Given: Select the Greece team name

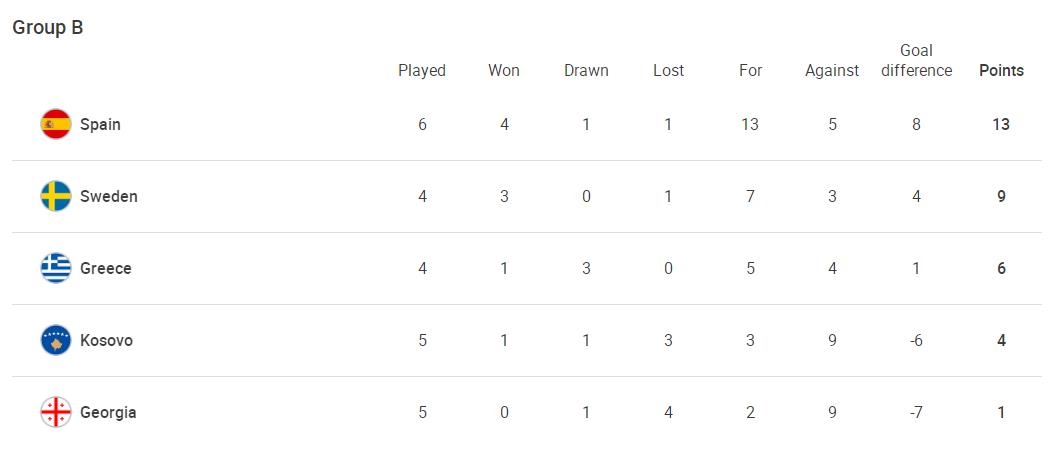Looking at the screenshot, I should click(x=106, y=268).
